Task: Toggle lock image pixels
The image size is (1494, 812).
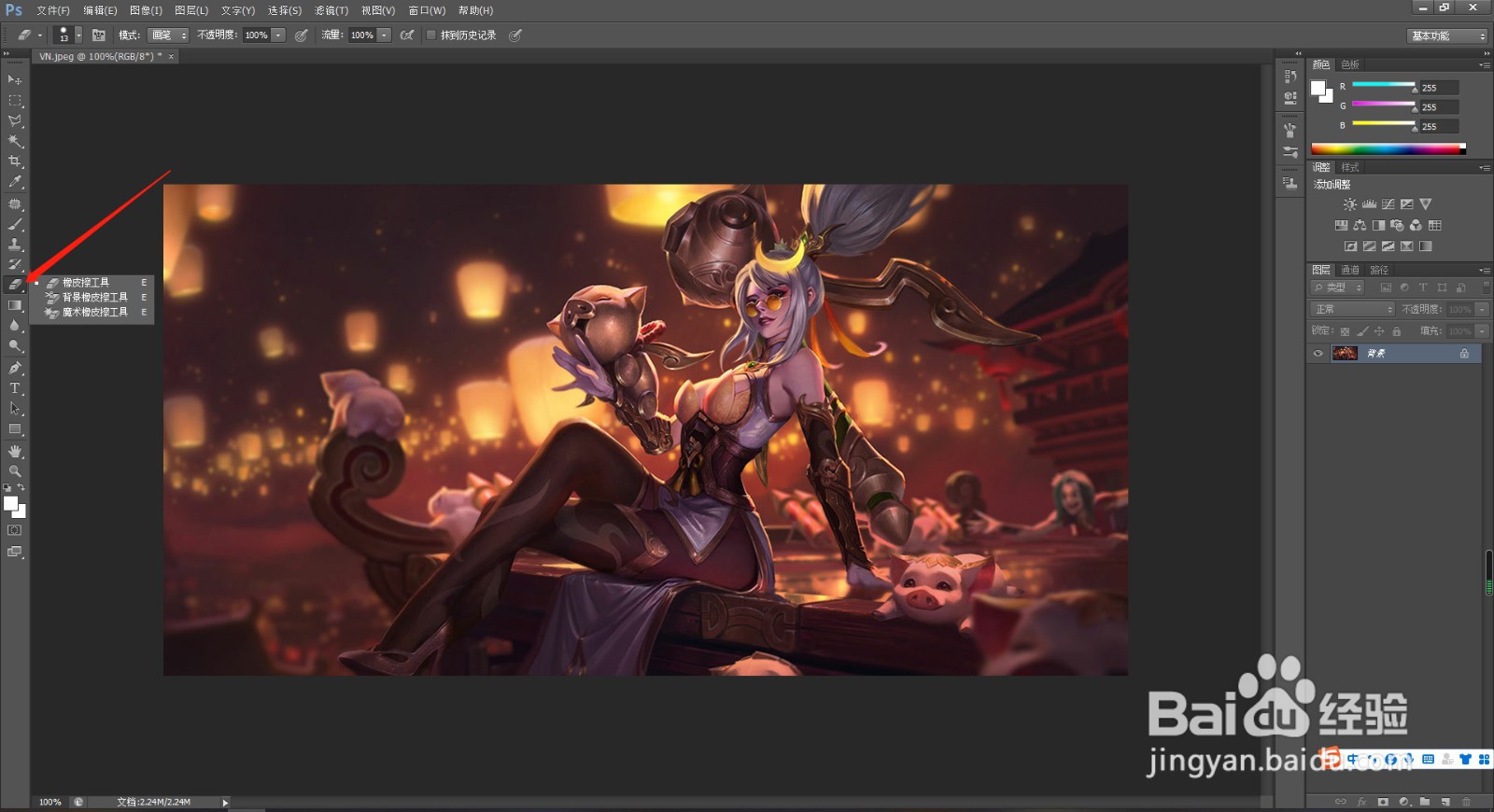Action: 1362,331
